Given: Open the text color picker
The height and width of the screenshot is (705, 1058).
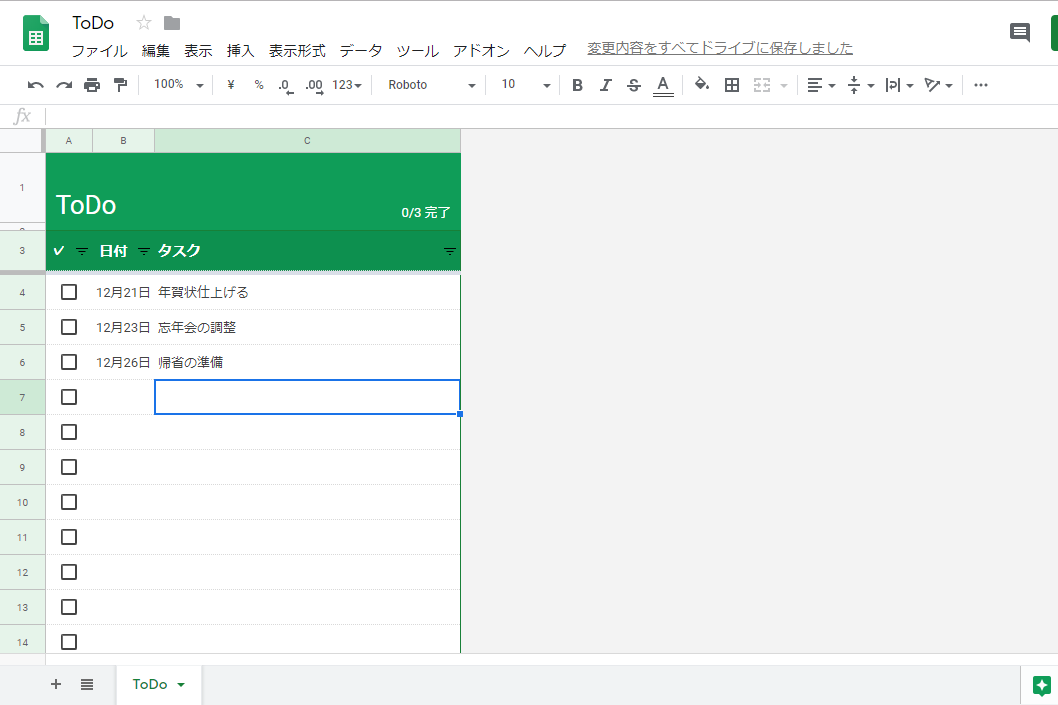Looking at the screenshot, I should 663,86.
